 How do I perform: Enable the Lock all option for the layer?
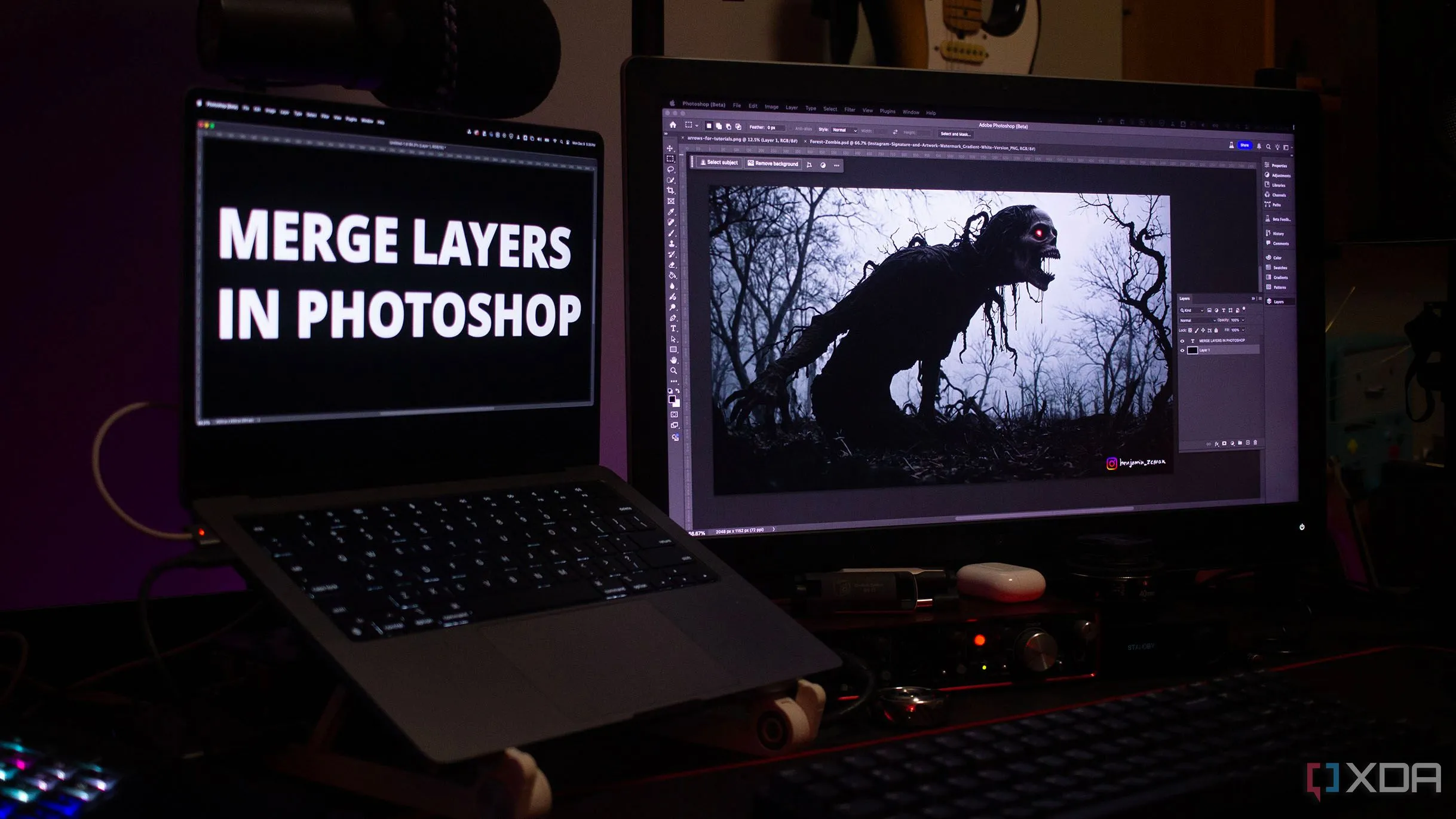[1216, 331]
